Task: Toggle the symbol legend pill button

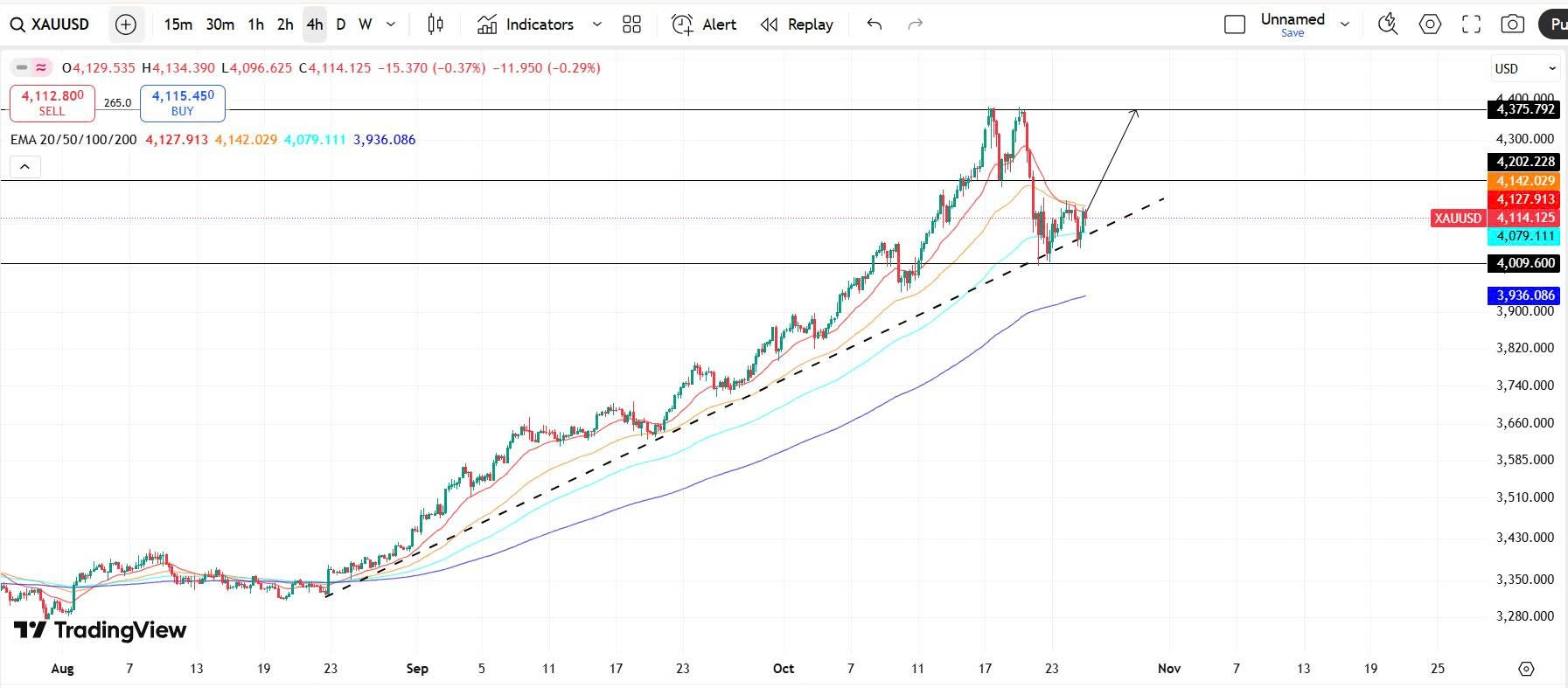Action: click(x=31, y=67)
